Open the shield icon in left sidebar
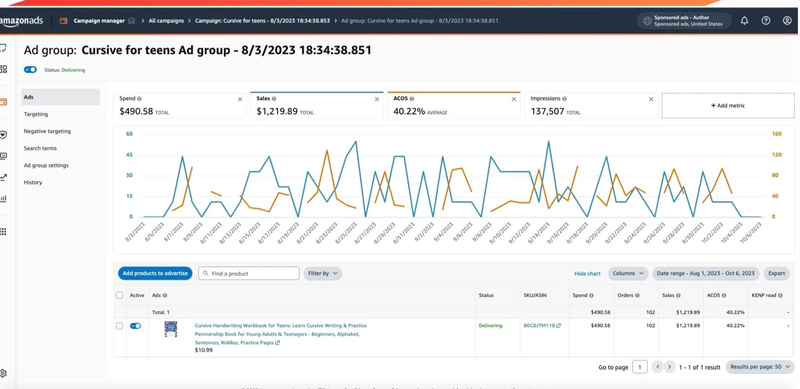The image size is (800, 389). [3, 135]
